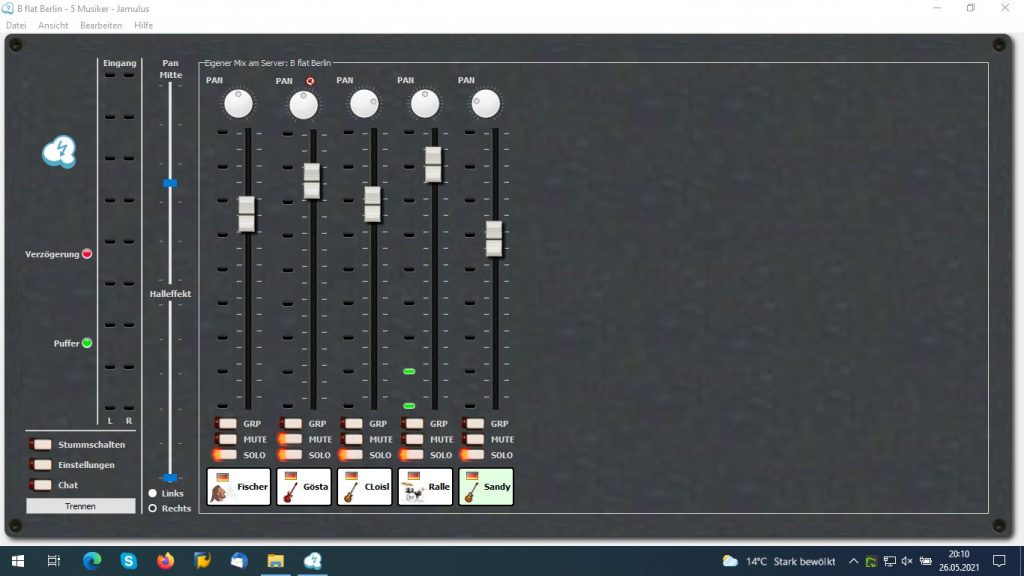Viewport: 1024px width, 576px height.
Task: Toggle GRP on the Ralle channel
Action: [x=413, y=423]
